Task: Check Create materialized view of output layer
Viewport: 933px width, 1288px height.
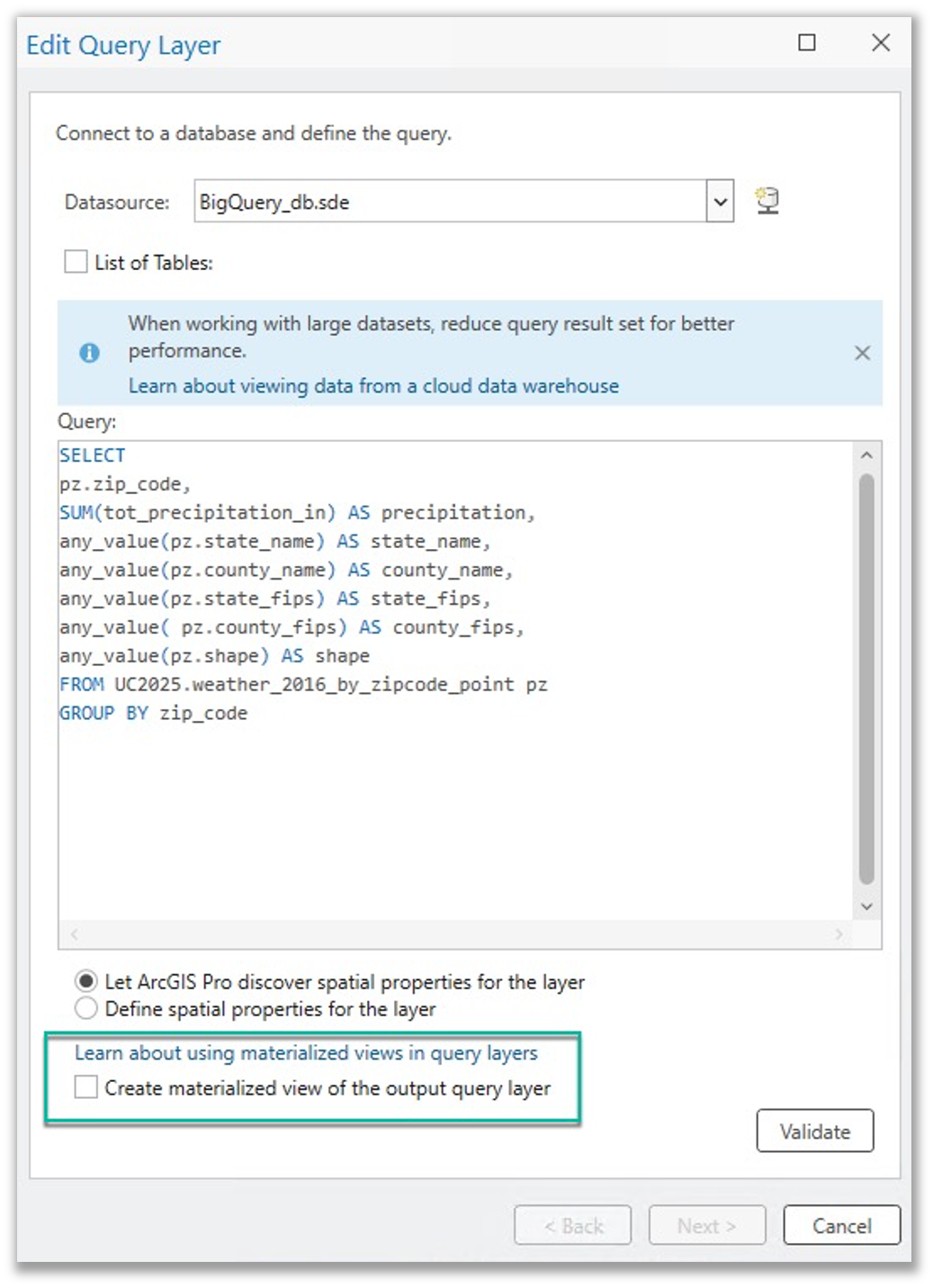Action: point(86,1087)
